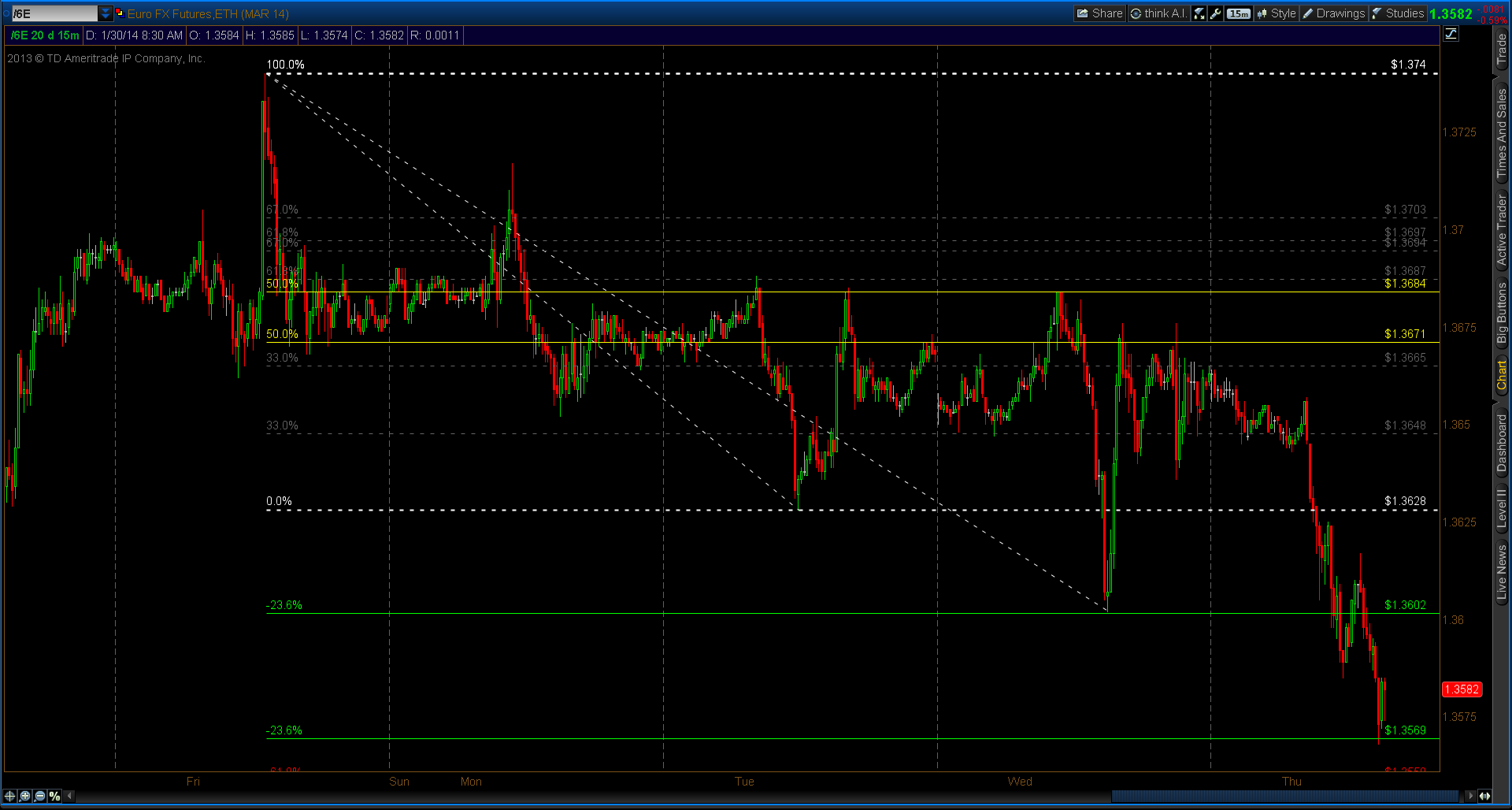Toggle percentage view button
The width and height of the screenshot is (1512, 810).
54,796
